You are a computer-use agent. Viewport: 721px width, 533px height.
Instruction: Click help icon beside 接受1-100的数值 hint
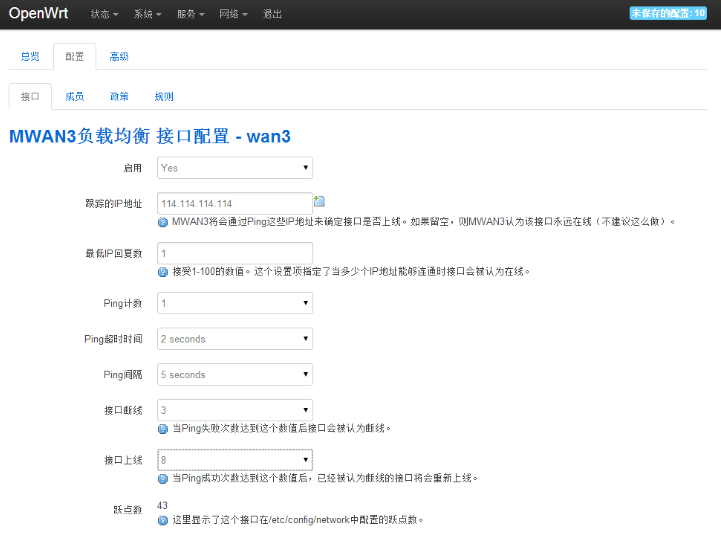point(163,272)
